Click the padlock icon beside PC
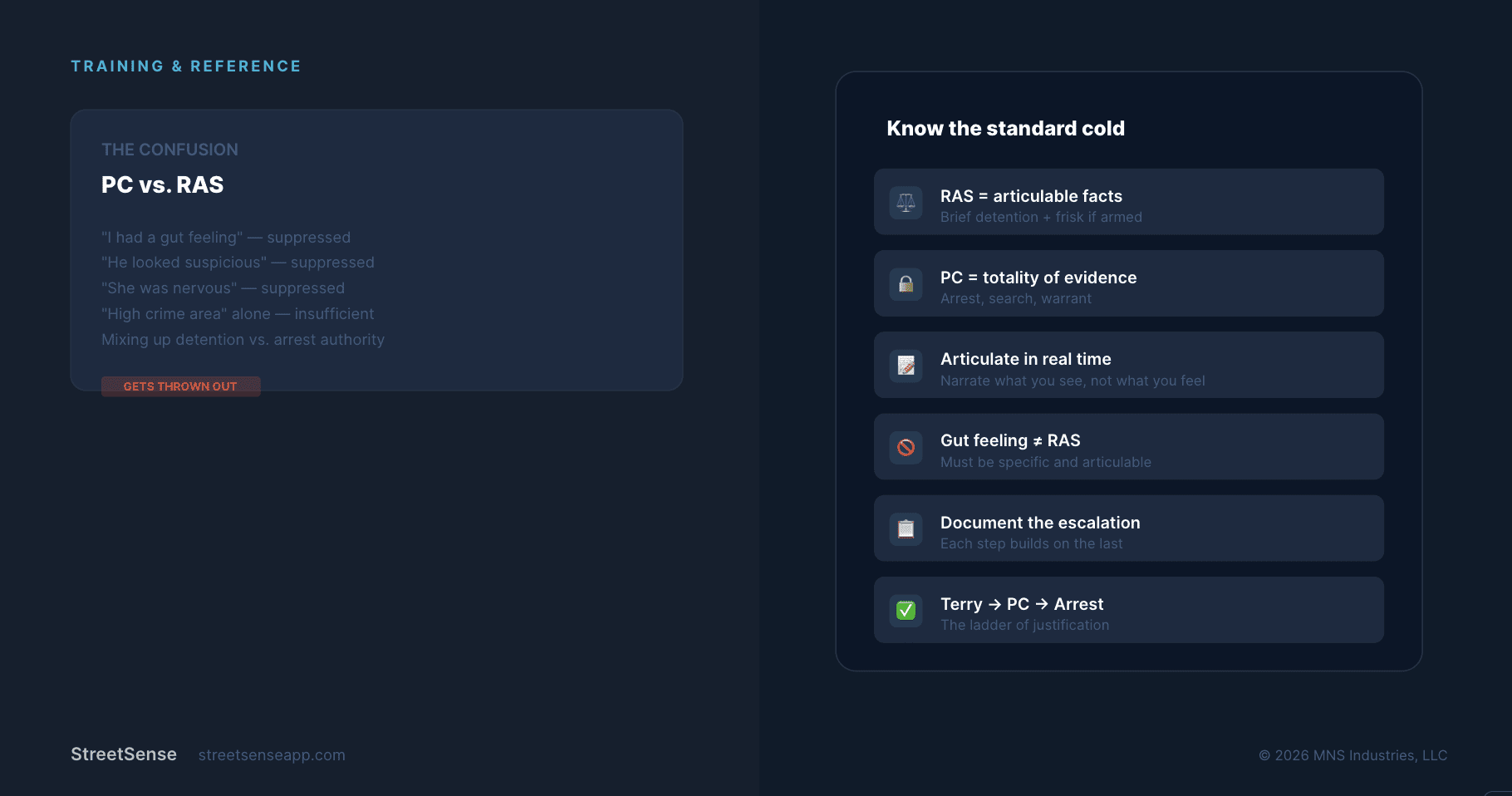Viewport: 1512px width, 796px height. point(906,284)
